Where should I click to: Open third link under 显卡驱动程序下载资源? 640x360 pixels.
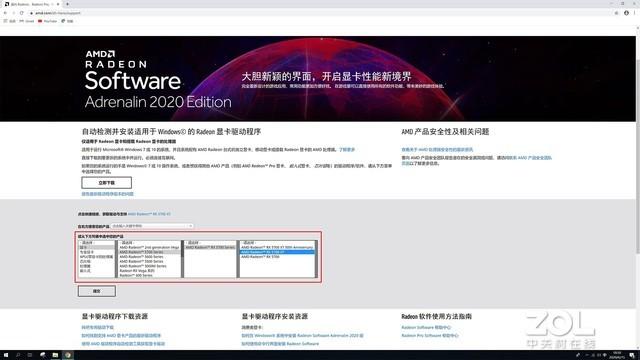click(x=123, y=344)
